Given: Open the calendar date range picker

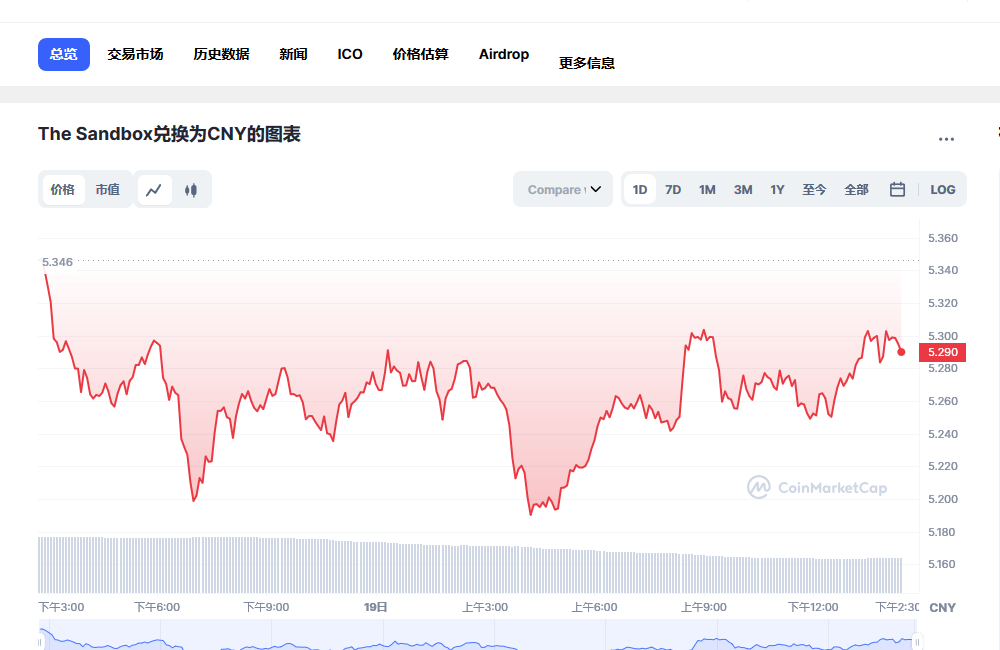Looking at the screenshot, I should 897,189.
